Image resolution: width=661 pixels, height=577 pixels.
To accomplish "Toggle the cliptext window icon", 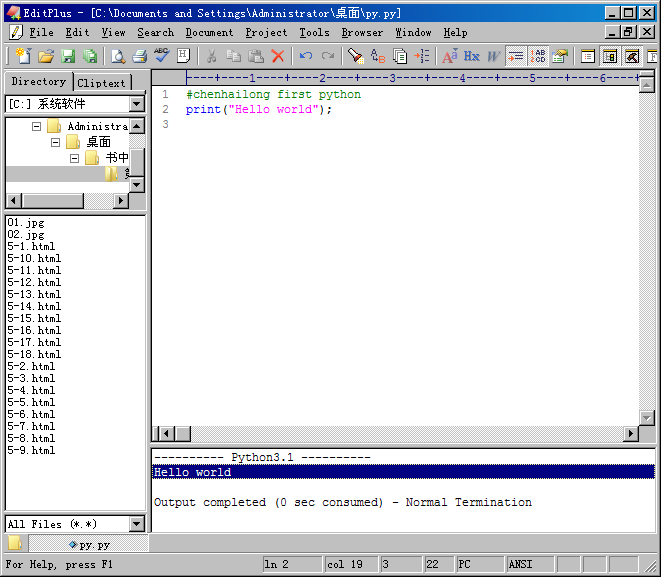I will (588, 56).
